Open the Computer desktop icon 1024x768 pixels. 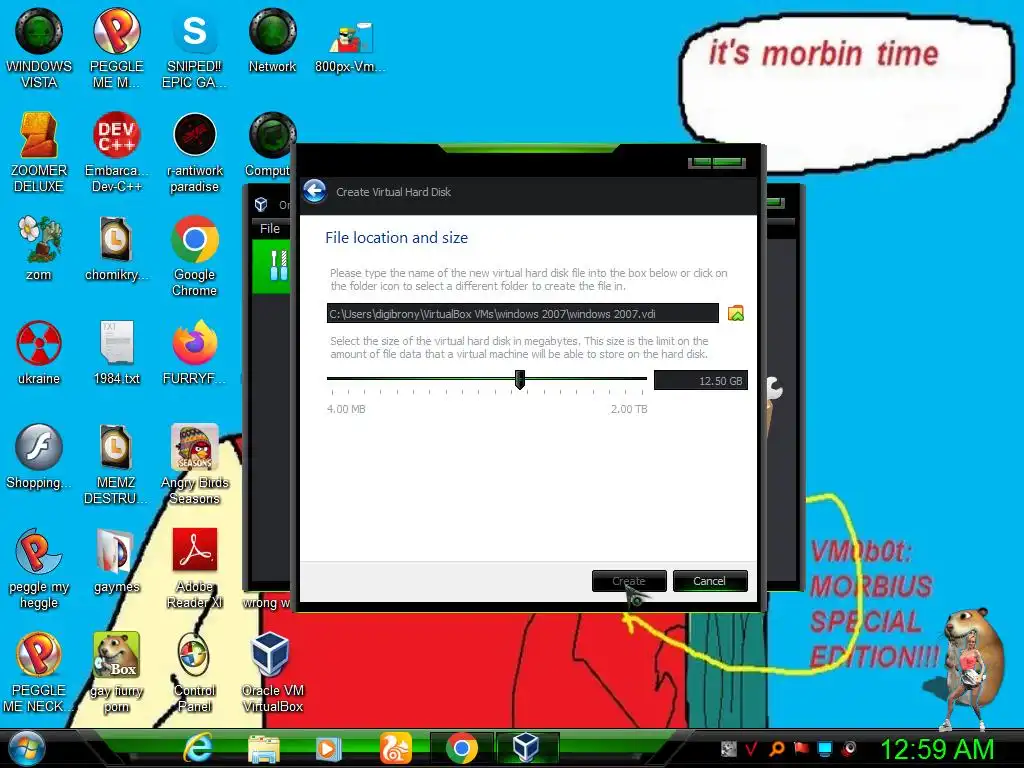pyautogui.click(x=269, y=145)
